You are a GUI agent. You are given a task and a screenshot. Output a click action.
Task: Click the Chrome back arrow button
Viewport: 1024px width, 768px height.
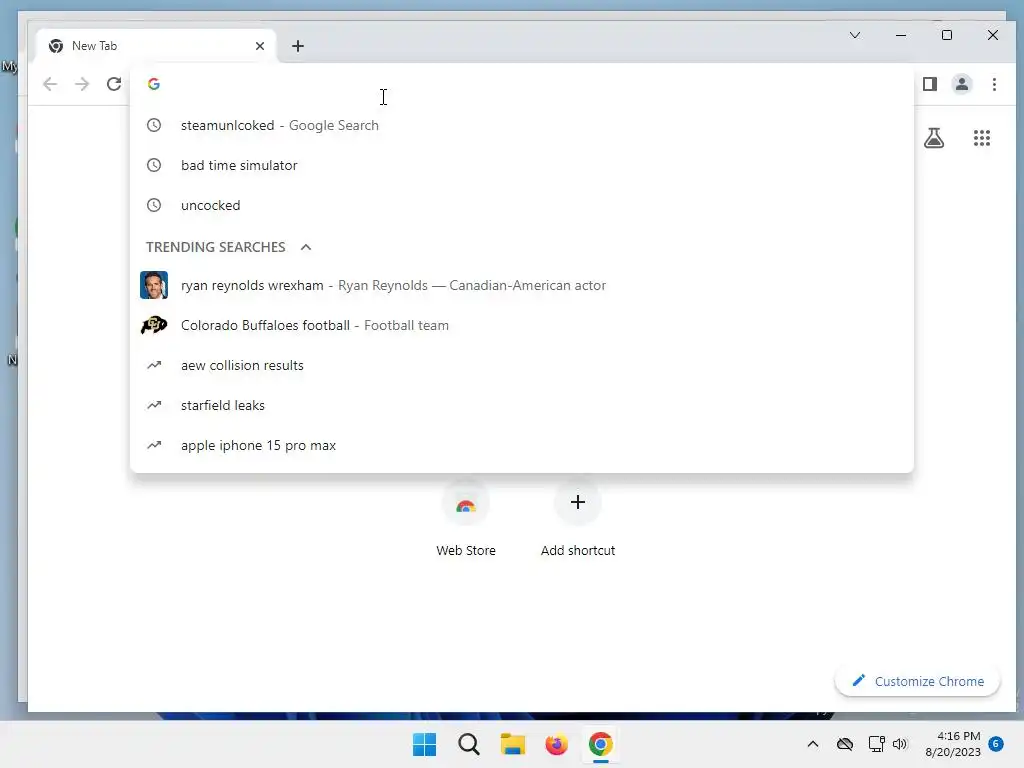point(50,84)
